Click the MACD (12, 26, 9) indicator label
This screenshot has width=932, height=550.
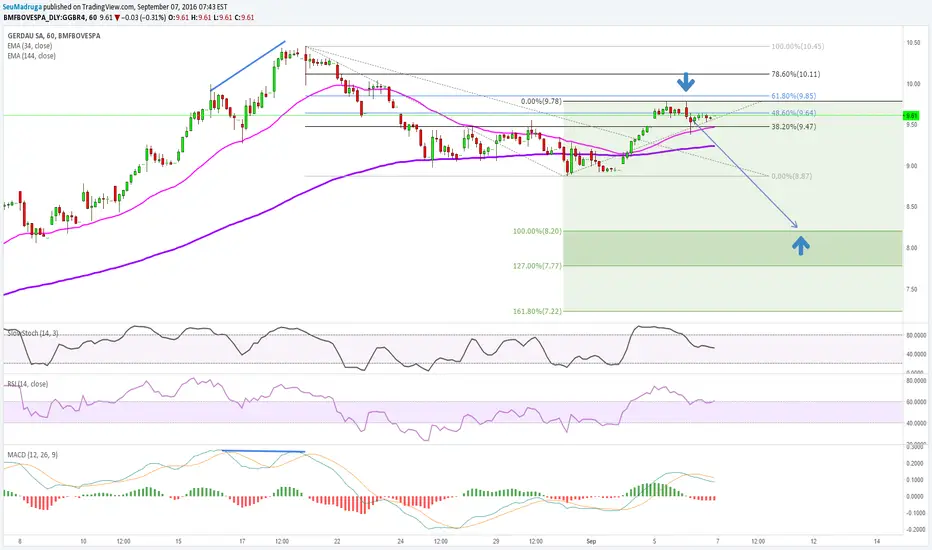click(33, 455)
